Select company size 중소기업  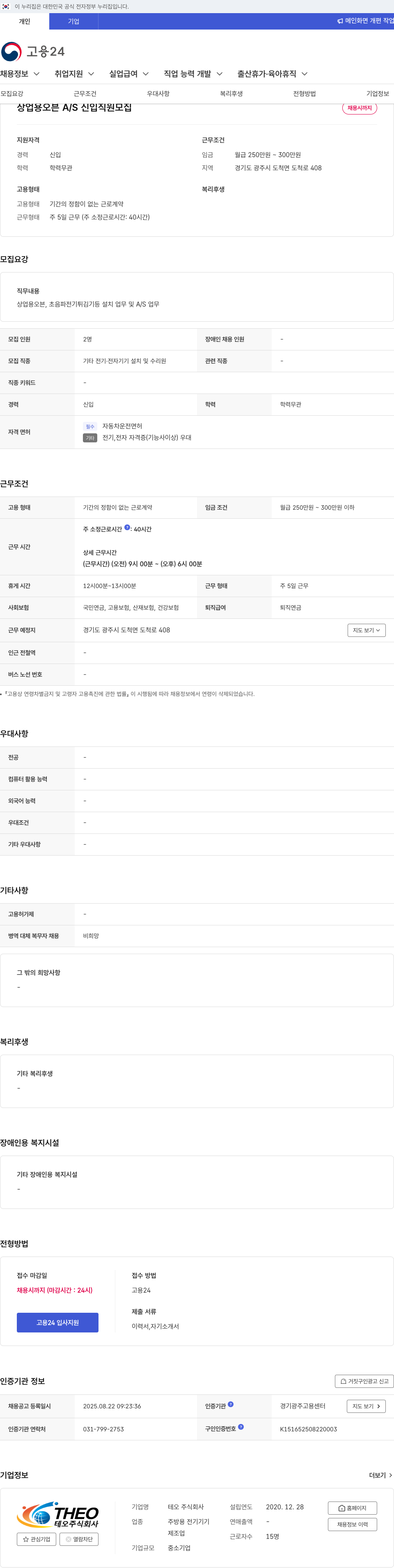[x=179, y=1548]
